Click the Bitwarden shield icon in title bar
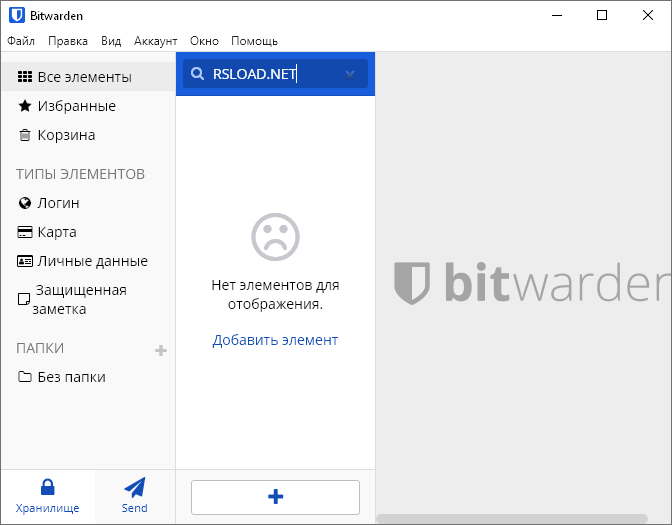The width and height of the screenshot is (672, 525). click(x=17, y=15)
